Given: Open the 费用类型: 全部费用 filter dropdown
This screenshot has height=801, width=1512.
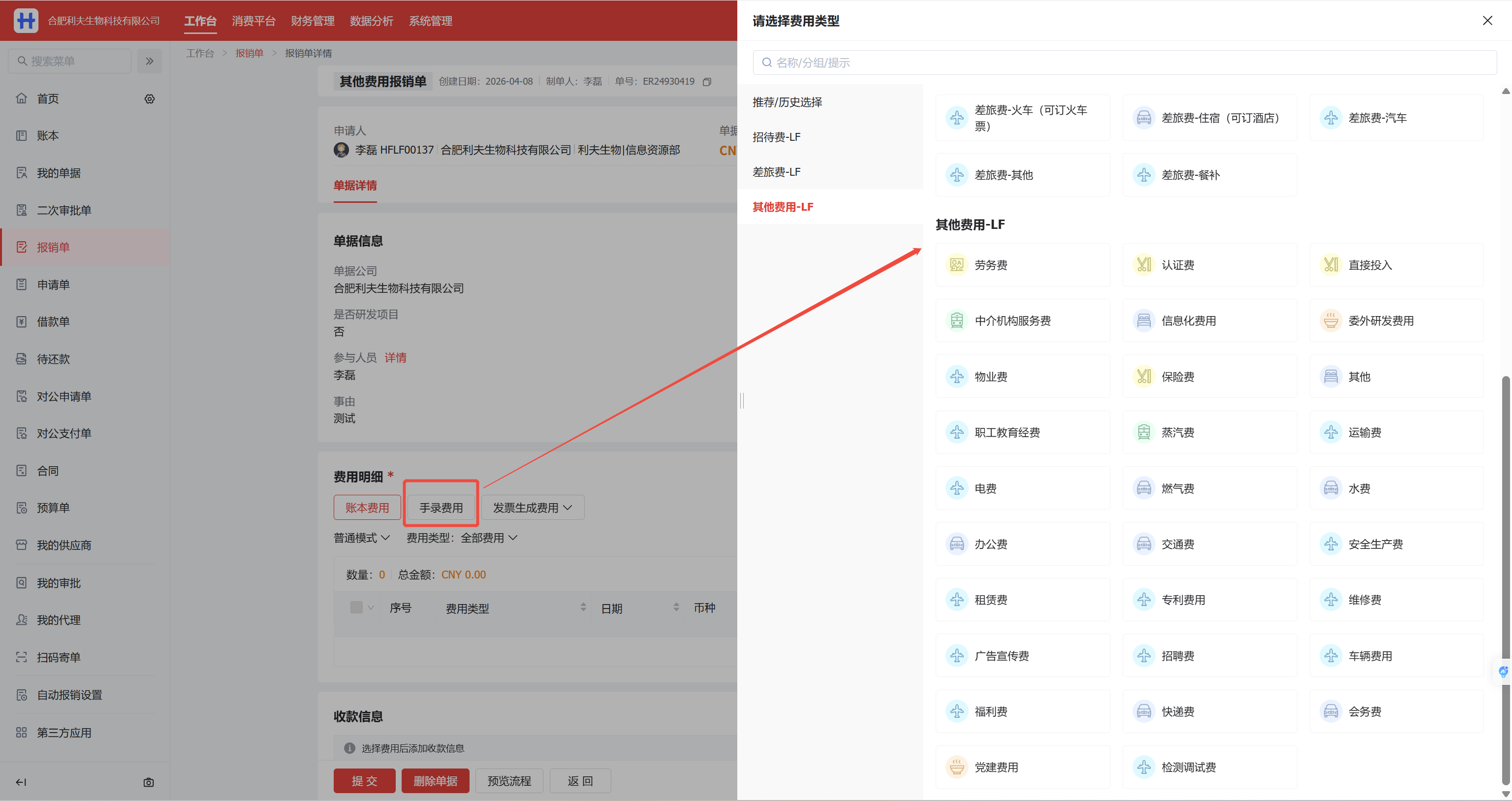Looking at the screenshot, I should [x=462, y=537].
